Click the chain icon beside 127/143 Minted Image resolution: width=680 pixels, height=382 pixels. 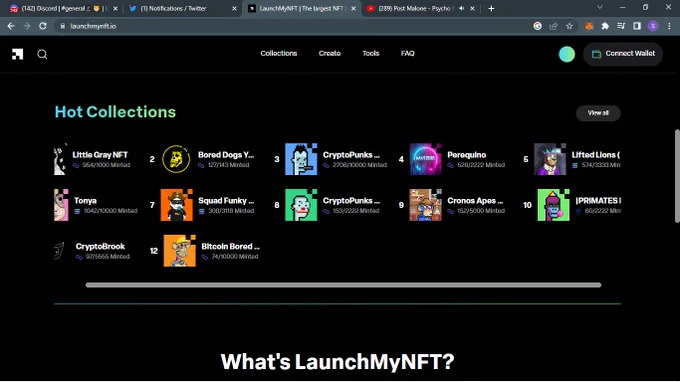tap(201, 166)
